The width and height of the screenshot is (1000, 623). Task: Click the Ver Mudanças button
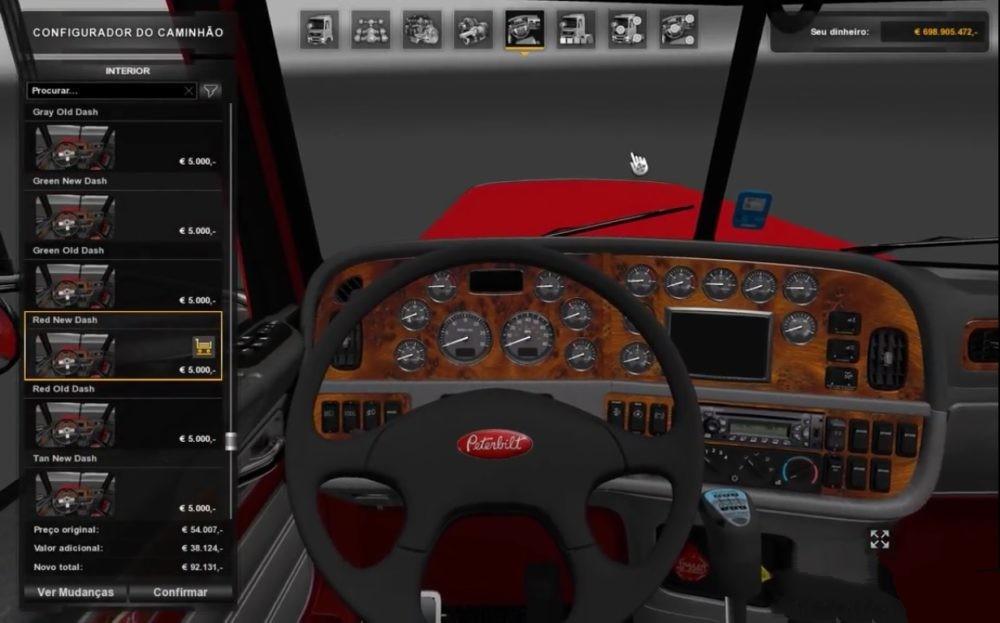point(76,592)
